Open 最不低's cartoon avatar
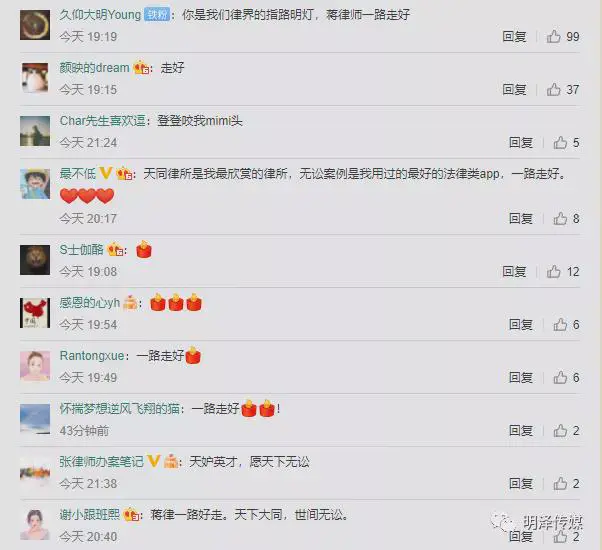The image size is (602, 550). pos(35,184)
